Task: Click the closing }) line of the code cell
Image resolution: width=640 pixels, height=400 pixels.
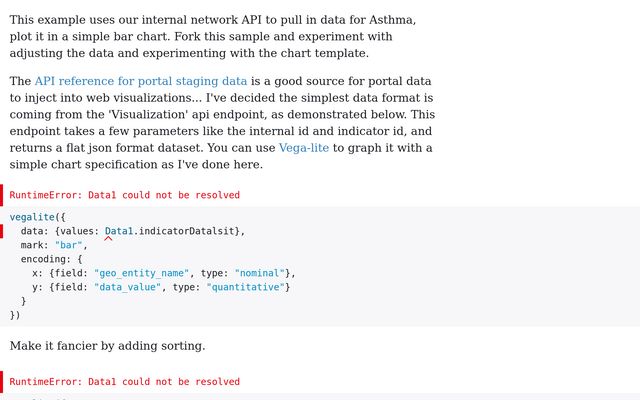Action: pos(15,315)
